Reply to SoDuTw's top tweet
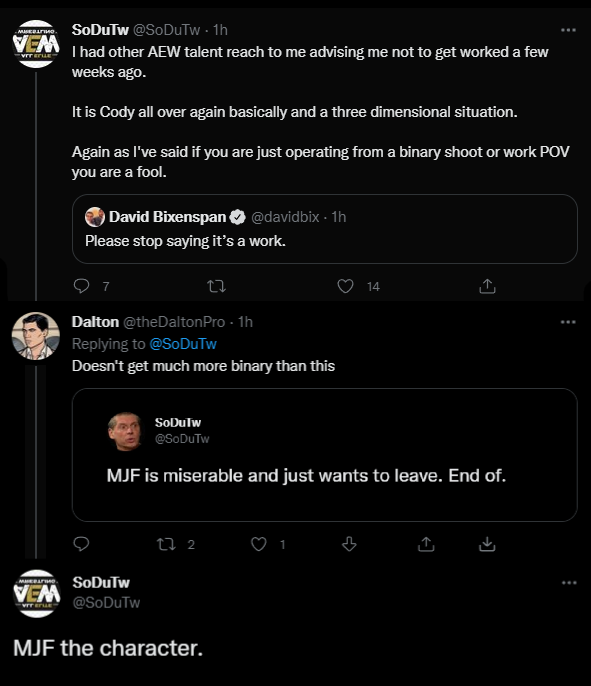This screenshot has height=686, width=591. pyautogui.click(x=81, y=286)
